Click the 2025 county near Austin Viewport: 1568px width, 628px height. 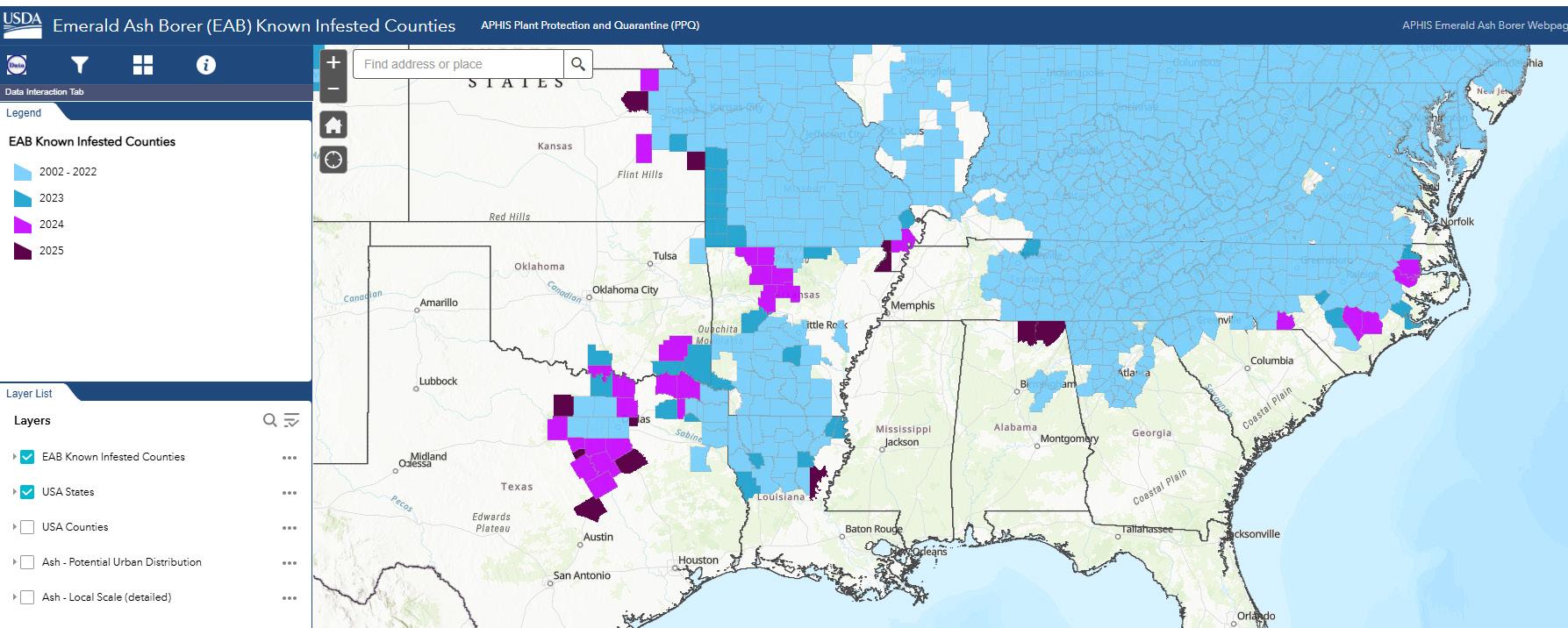[x=591, y=509]
